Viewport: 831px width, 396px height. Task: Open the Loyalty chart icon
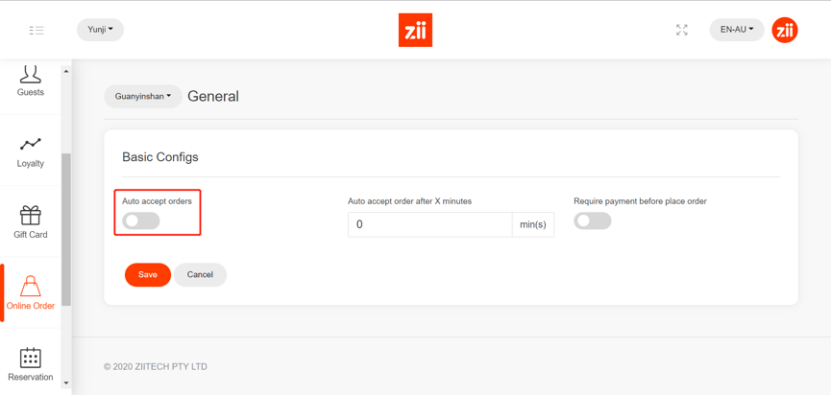click(30, 144)
